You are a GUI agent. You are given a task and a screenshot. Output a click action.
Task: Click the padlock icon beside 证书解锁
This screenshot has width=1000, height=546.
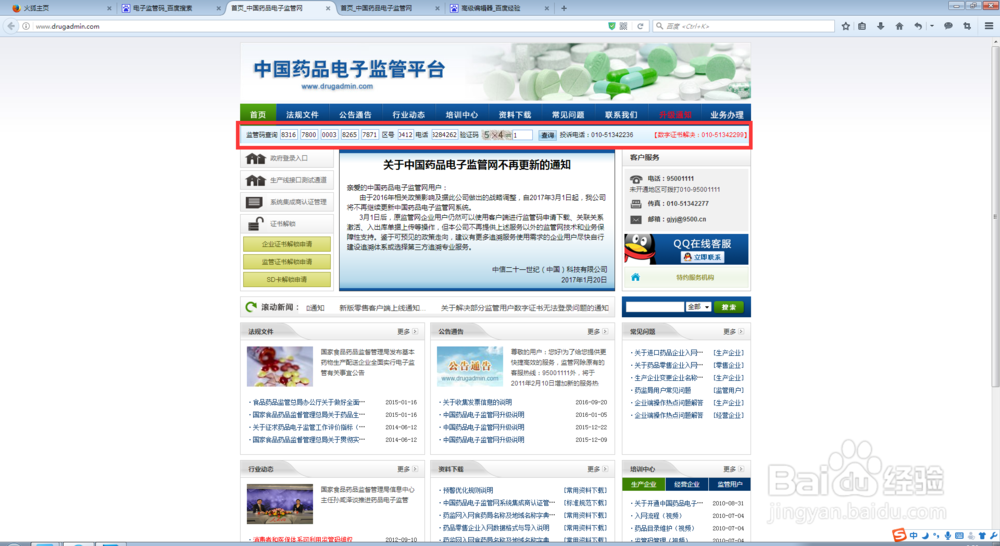[x=255, y=224]
